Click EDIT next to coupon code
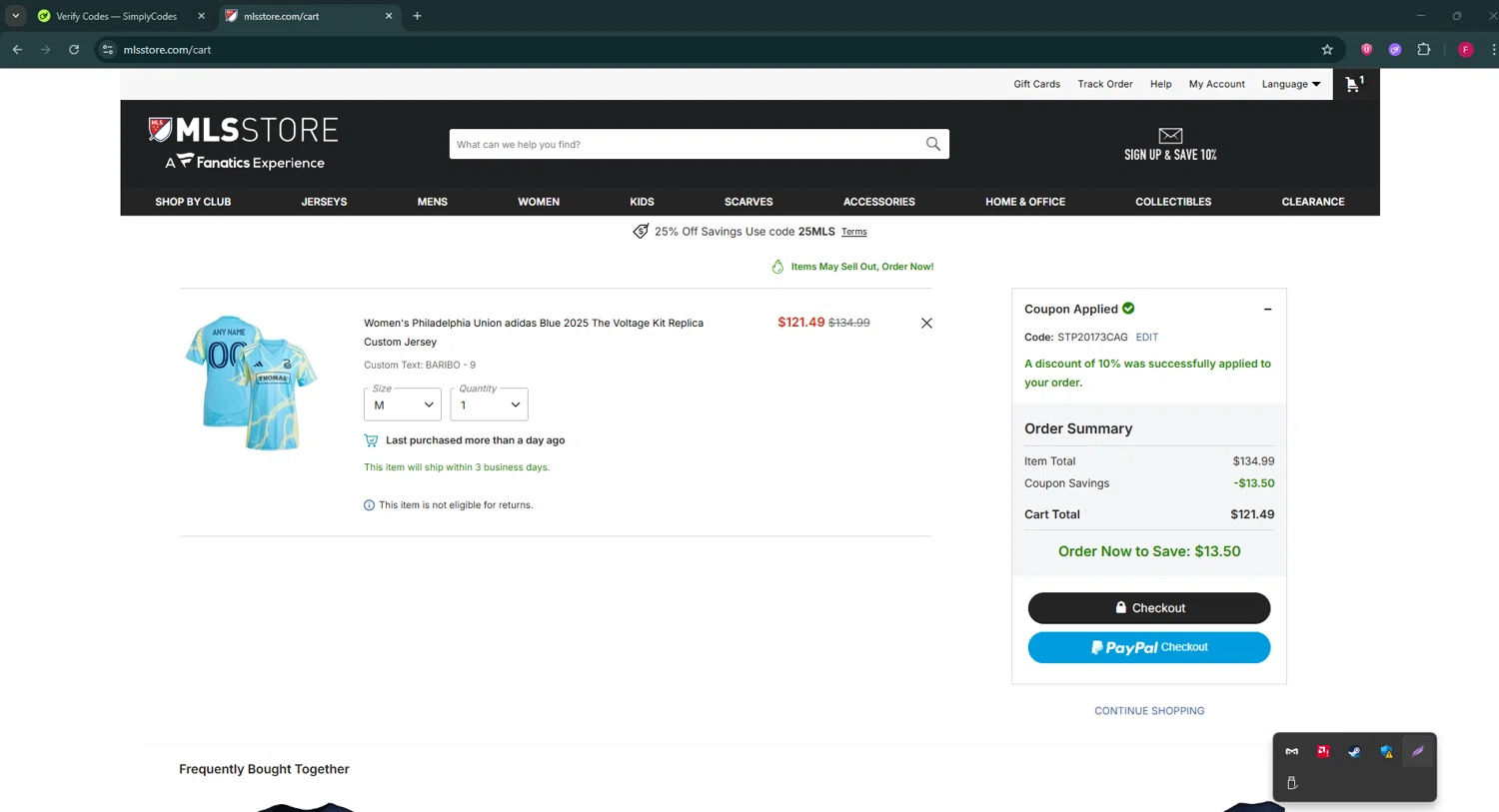 [x=1147, y=338]
